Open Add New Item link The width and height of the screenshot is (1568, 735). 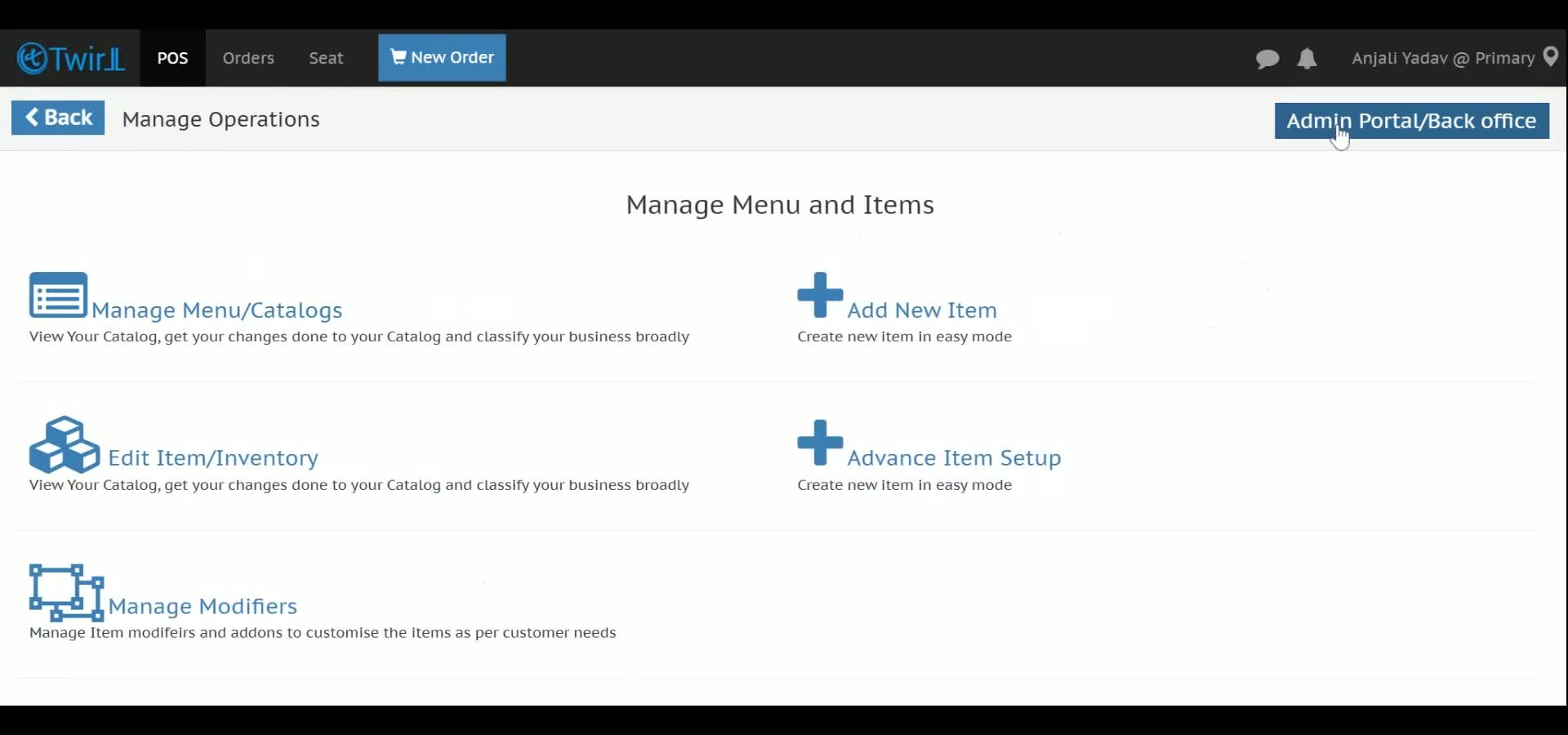coord(922,310)
